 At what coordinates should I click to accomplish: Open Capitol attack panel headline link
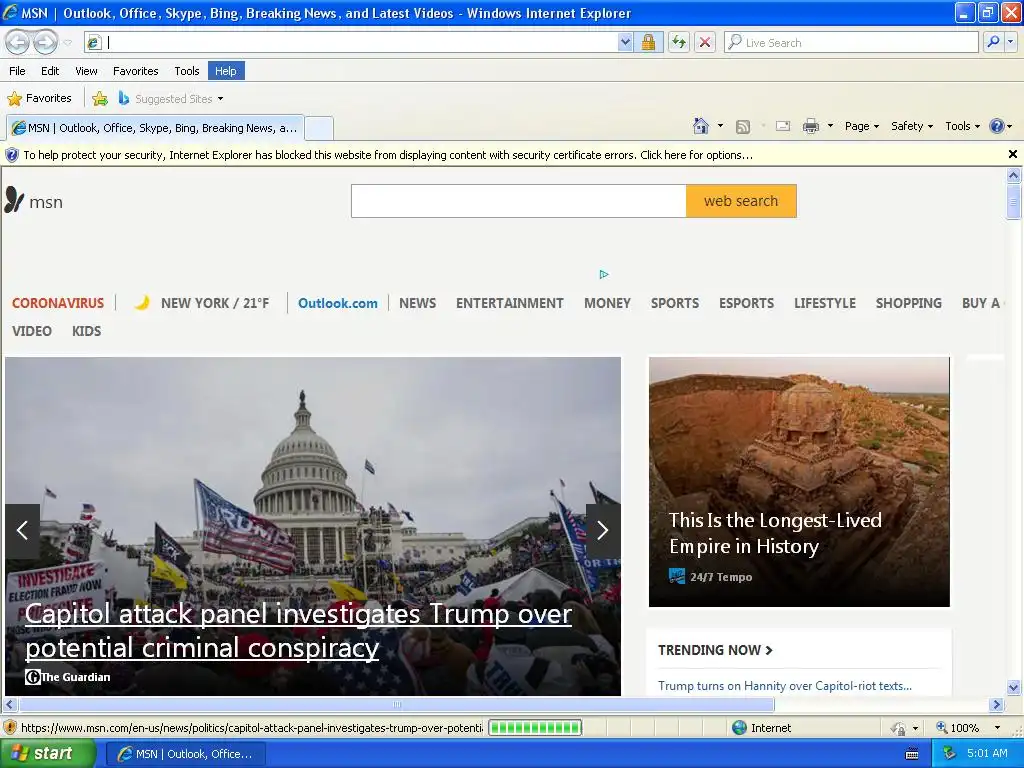pyautogui.click(x=298, y=631)
